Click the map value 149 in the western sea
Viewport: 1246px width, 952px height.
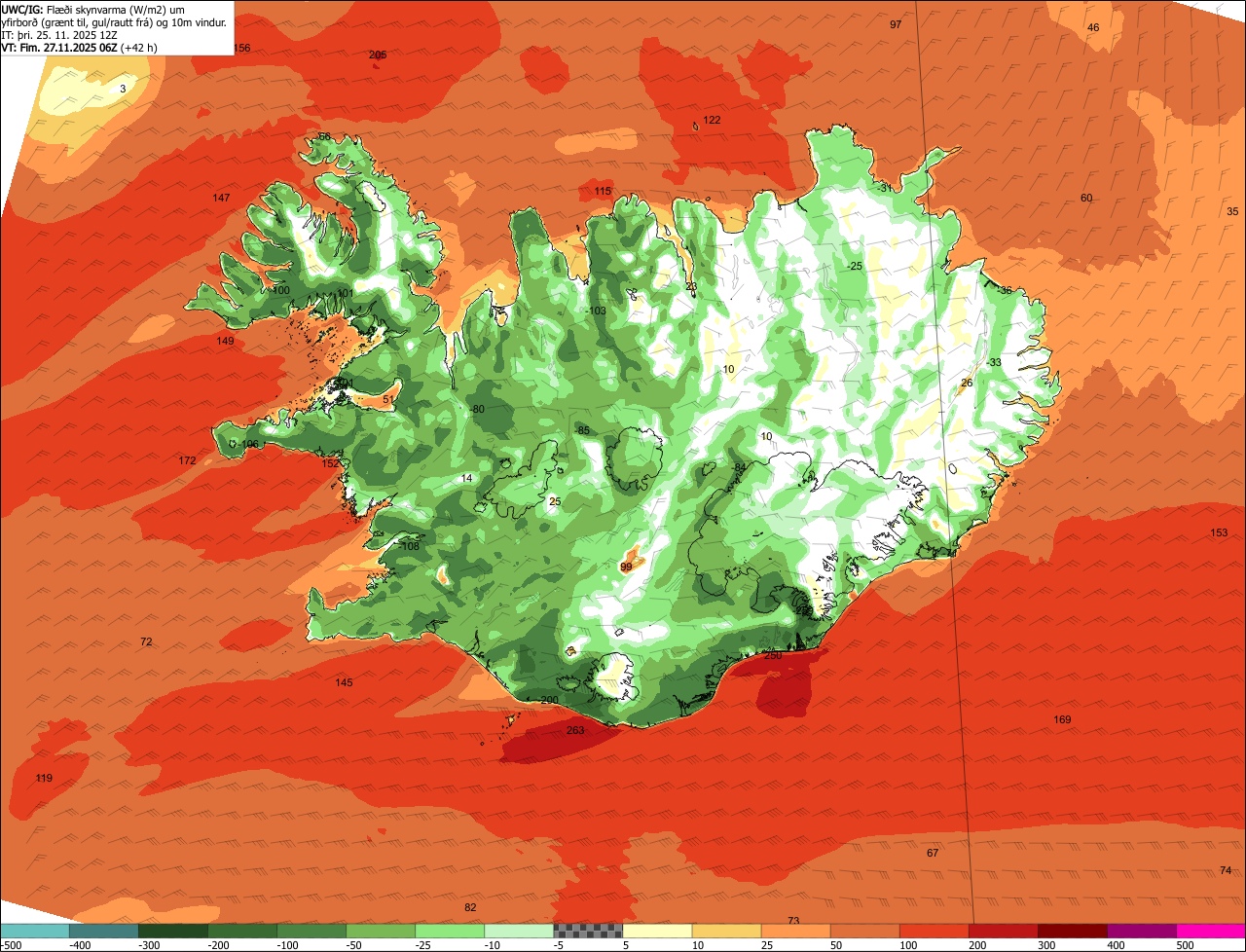click(226, 341)
